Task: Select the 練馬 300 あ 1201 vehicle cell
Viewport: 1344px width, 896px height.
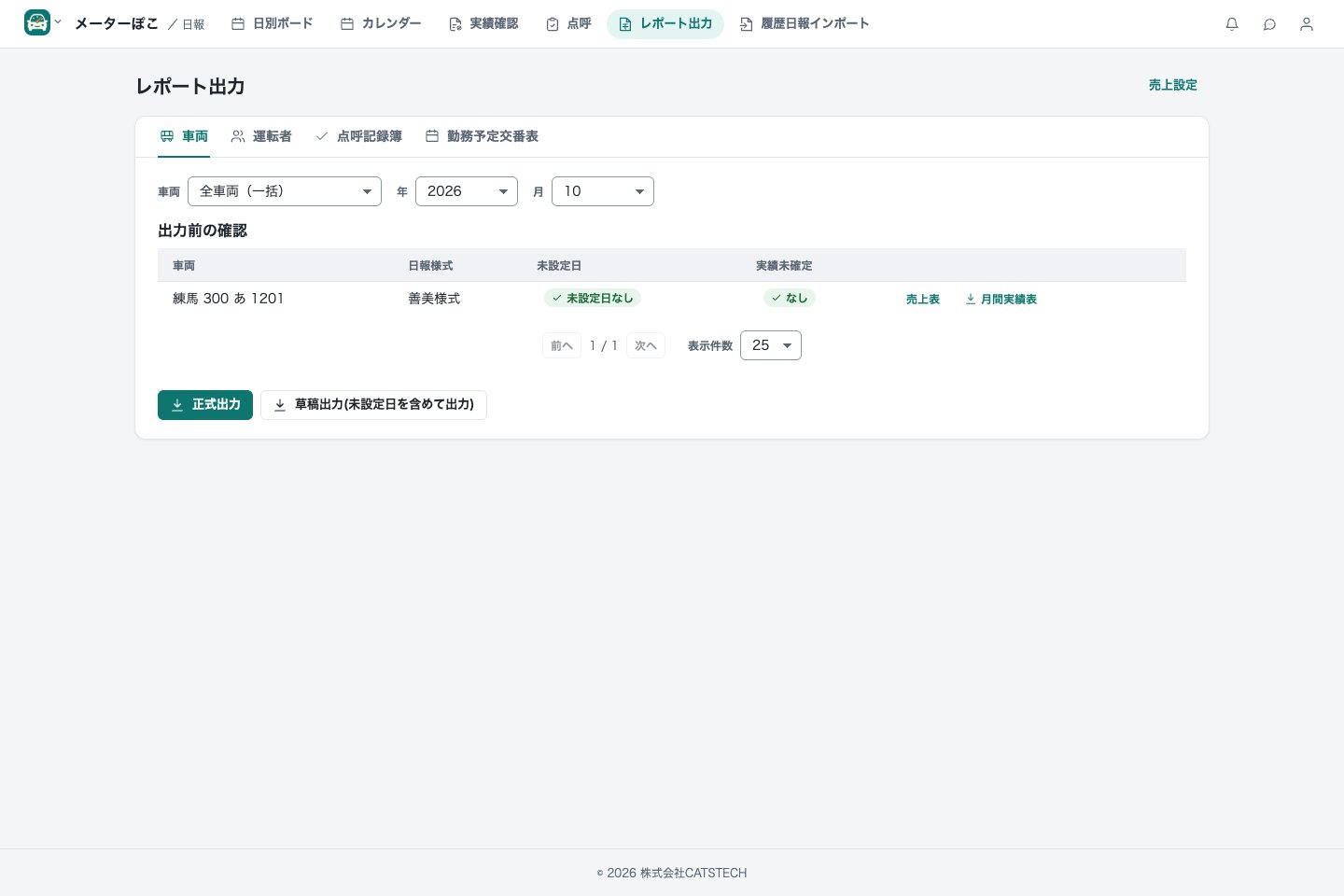Action: pyautogui.click(x=228, y=299)
